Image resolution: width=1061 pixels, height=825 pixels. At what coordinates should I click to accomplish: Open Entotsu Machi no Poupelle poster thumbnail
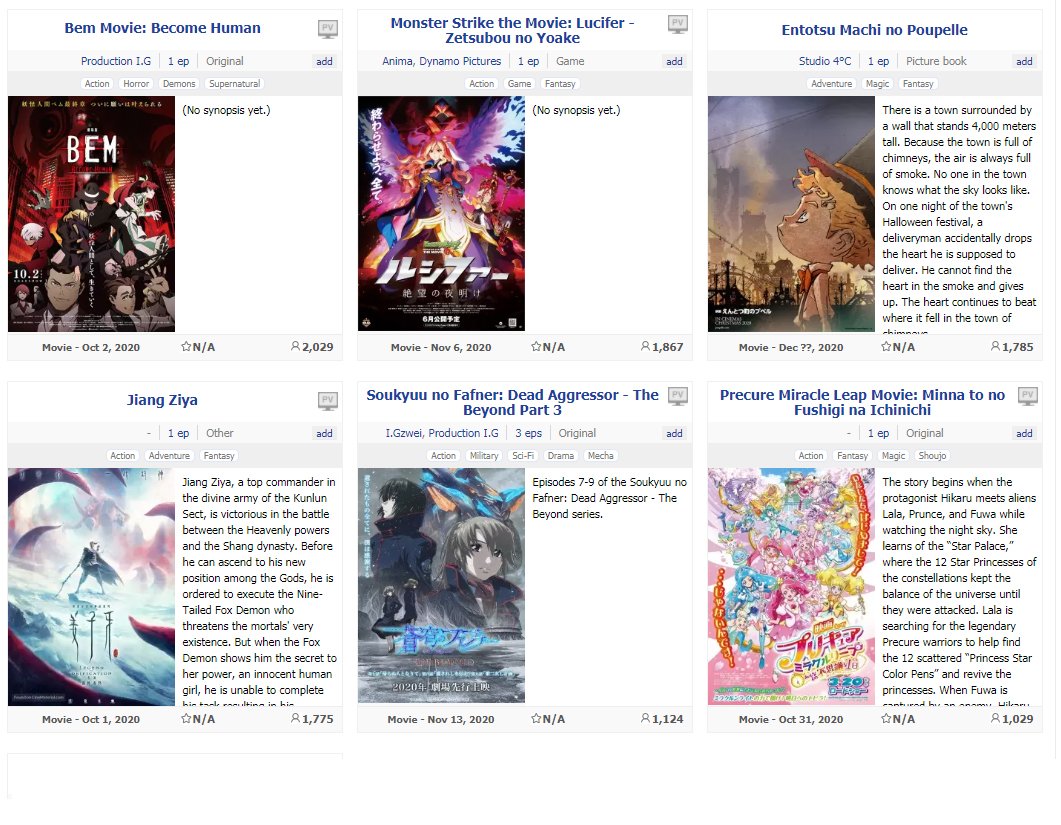pos(791,214)
